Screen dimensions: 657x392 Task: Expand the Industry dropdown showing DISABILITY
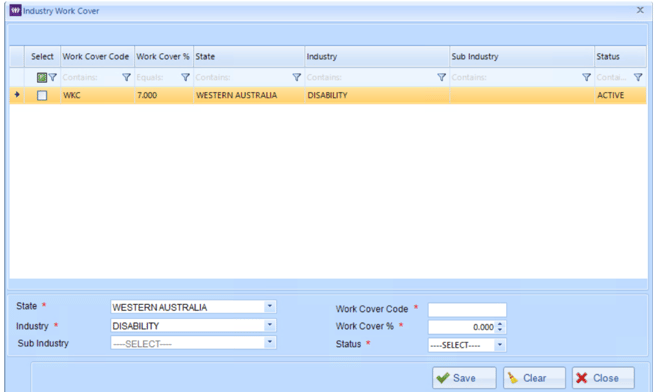click(270, 325)
